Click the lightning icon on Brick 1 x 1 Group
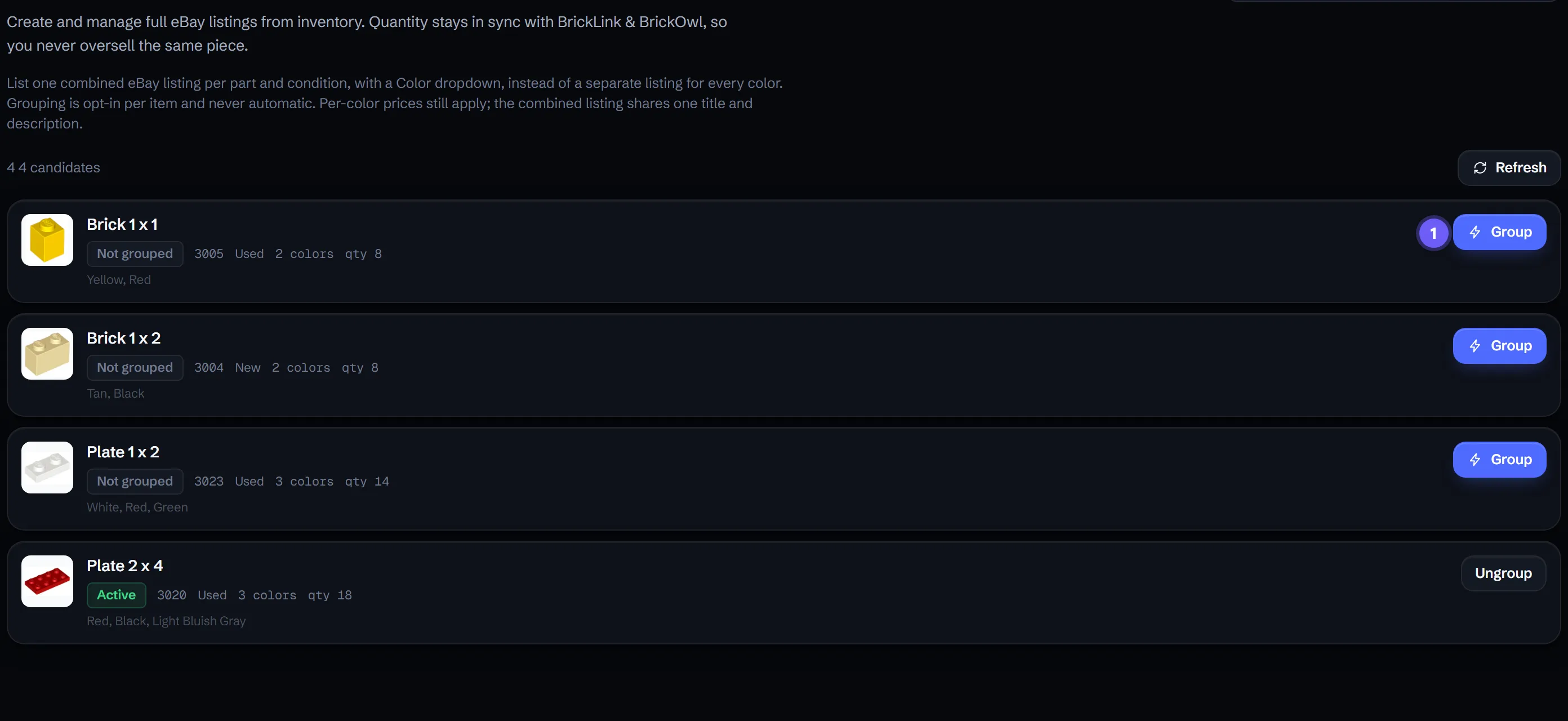The height and width of the screenshot is (721, 1568). click(1475, 232)
